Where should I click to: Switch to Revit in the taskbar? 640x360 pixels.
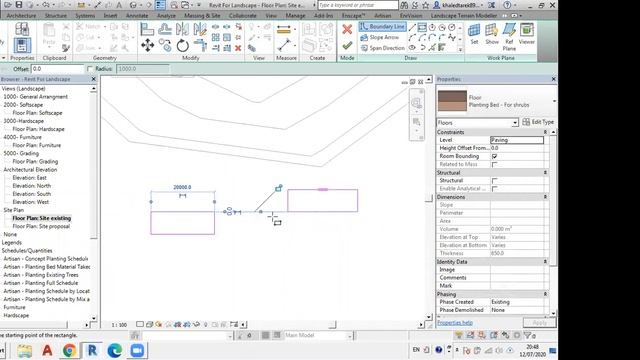(92, 350)
